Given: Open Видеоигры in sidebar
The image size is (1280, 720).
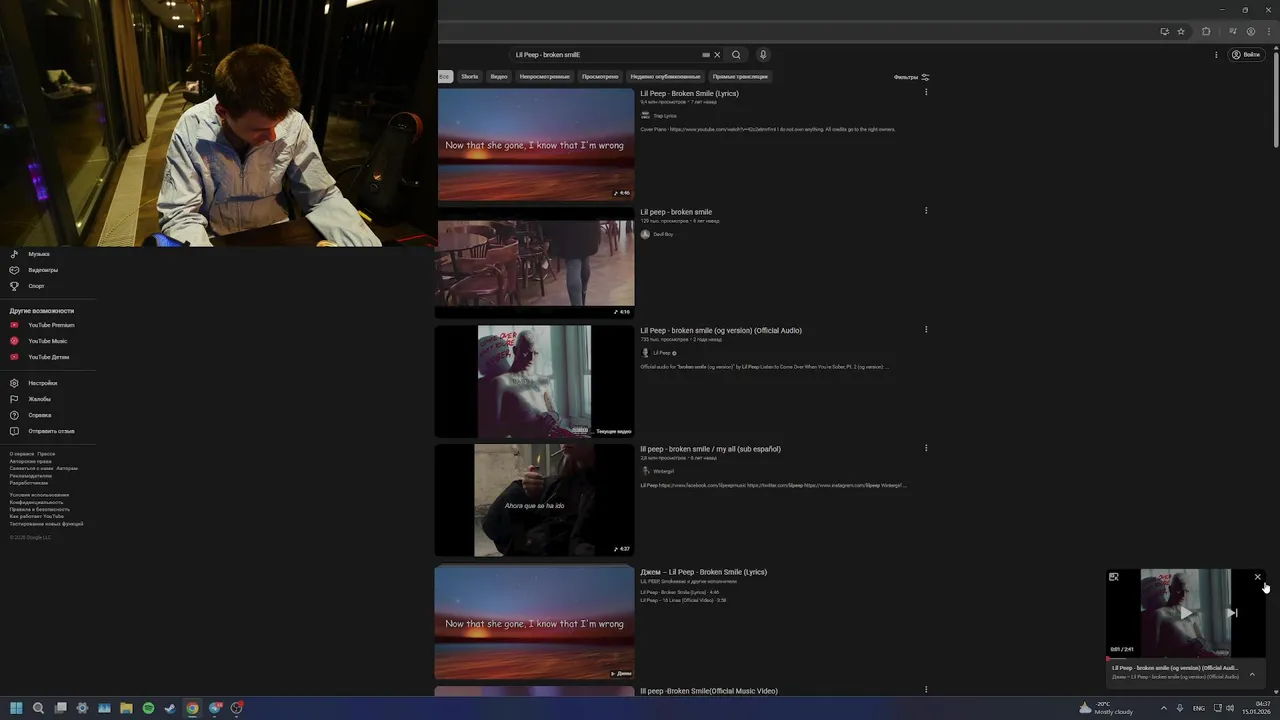Looking at the screenshot, I should (42, 270).
